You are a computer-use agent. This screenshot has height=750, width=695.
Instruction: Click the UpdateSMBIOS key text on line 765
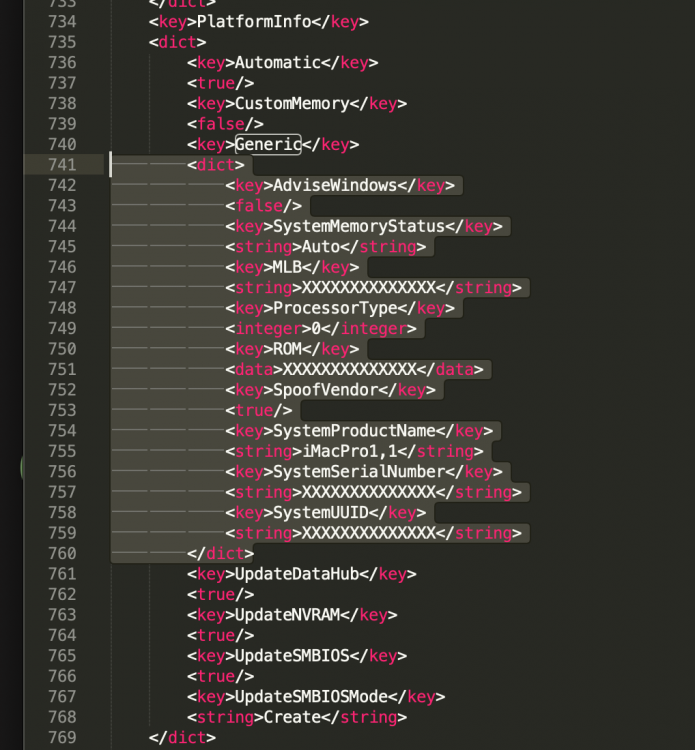tap(292, 656)
